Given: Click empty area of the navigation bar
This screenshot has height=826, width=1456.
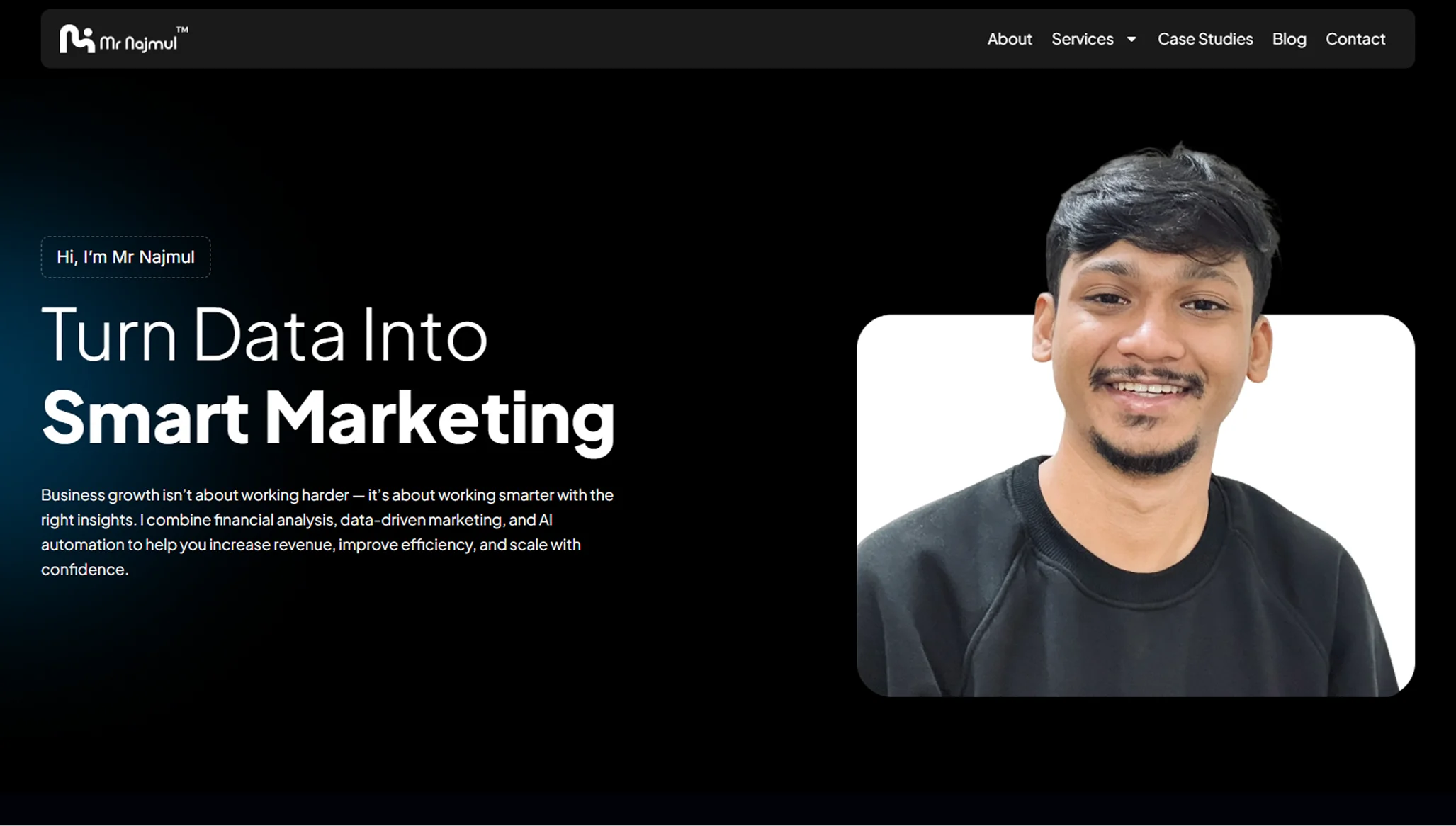Looking at the screenshot, I should click(x=567, y=39).
